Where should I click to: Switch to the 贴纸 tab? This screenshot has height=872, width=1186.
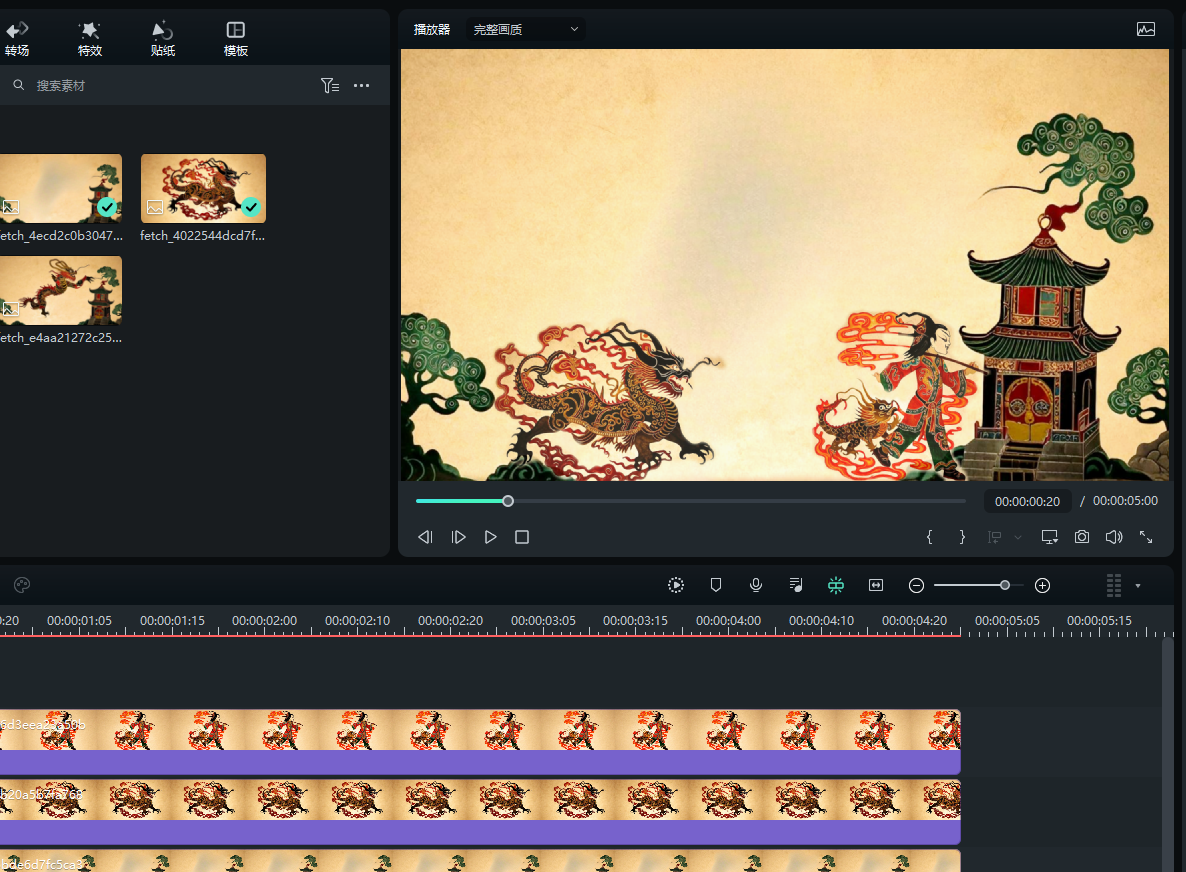(x=163, y=39)
